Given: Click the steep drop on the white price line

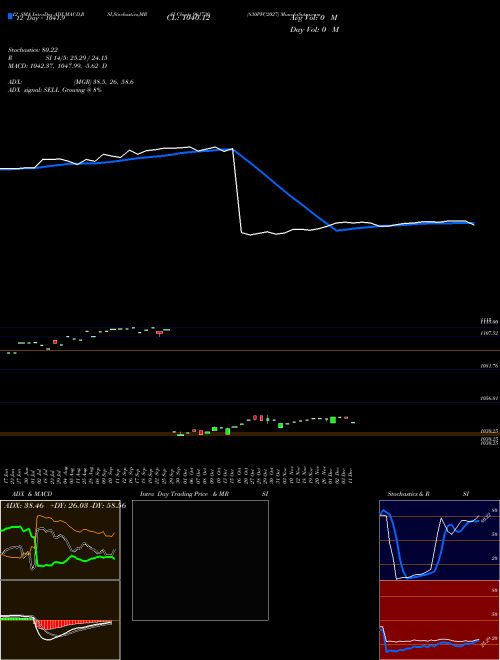Looking at the screenshot, I should 237,192.
